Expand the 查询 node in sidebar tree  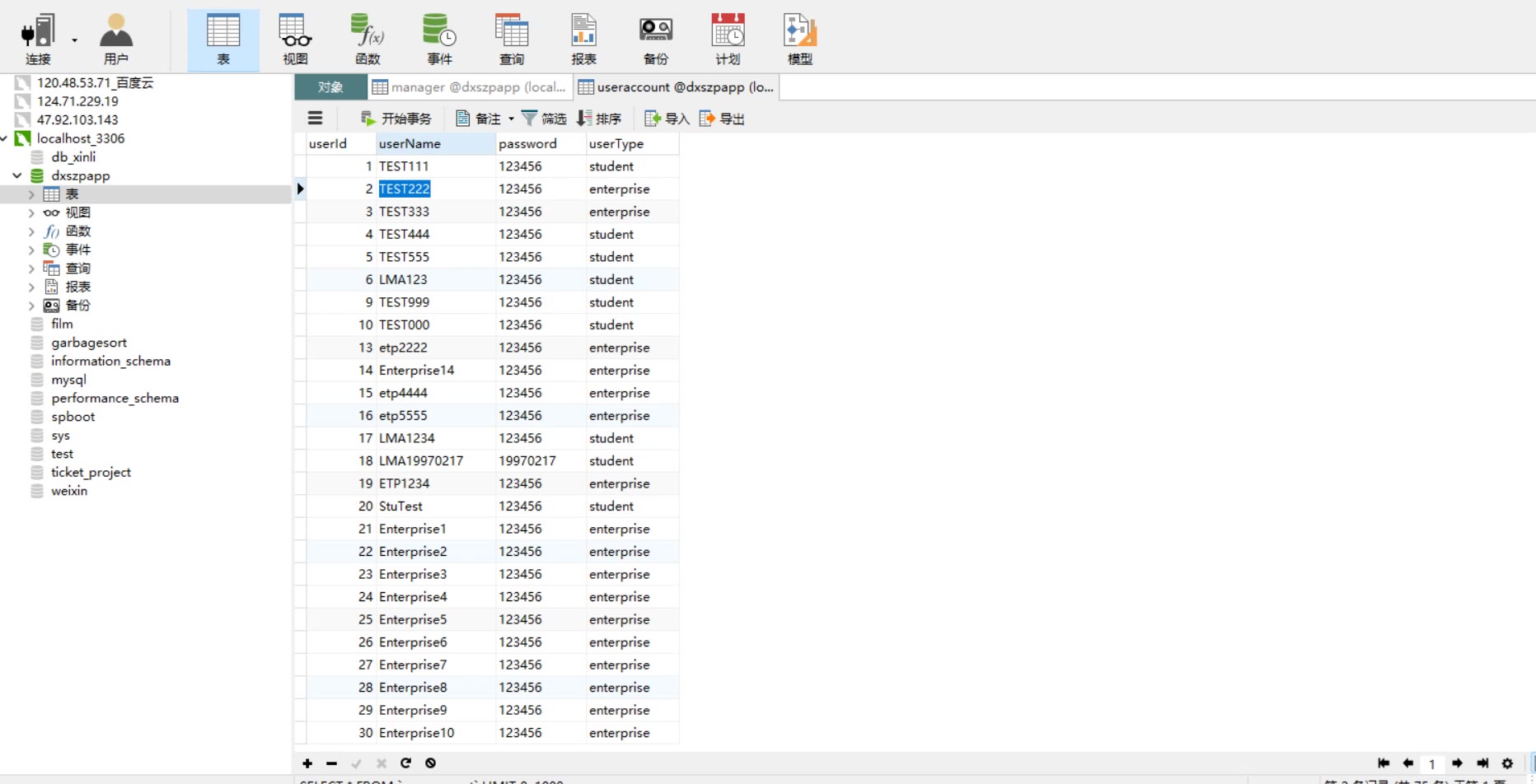(31, 268)
